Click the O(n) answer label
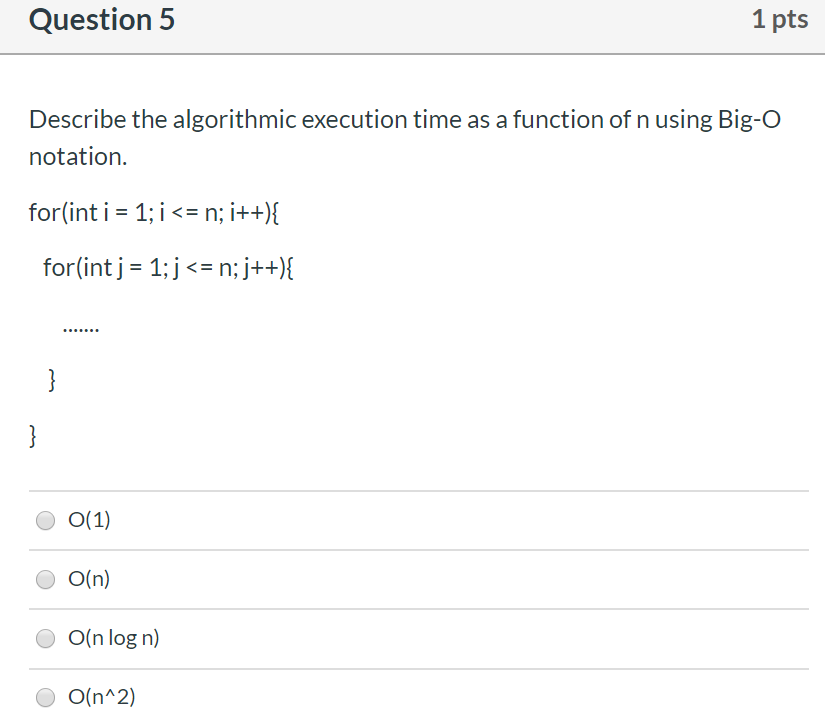The width and height of the screenshot is (825, 713). click(x=88, y=578)
